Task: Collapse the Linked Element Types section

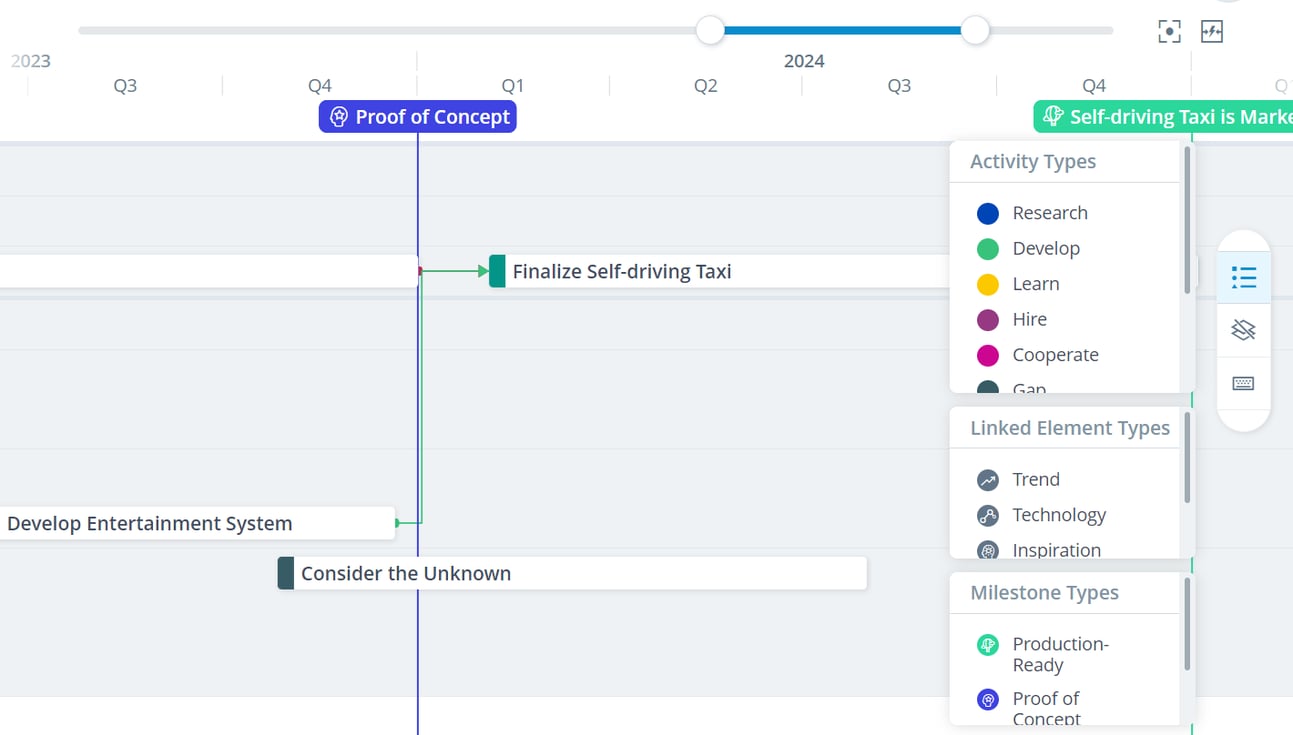Action: click(1070, 427)
